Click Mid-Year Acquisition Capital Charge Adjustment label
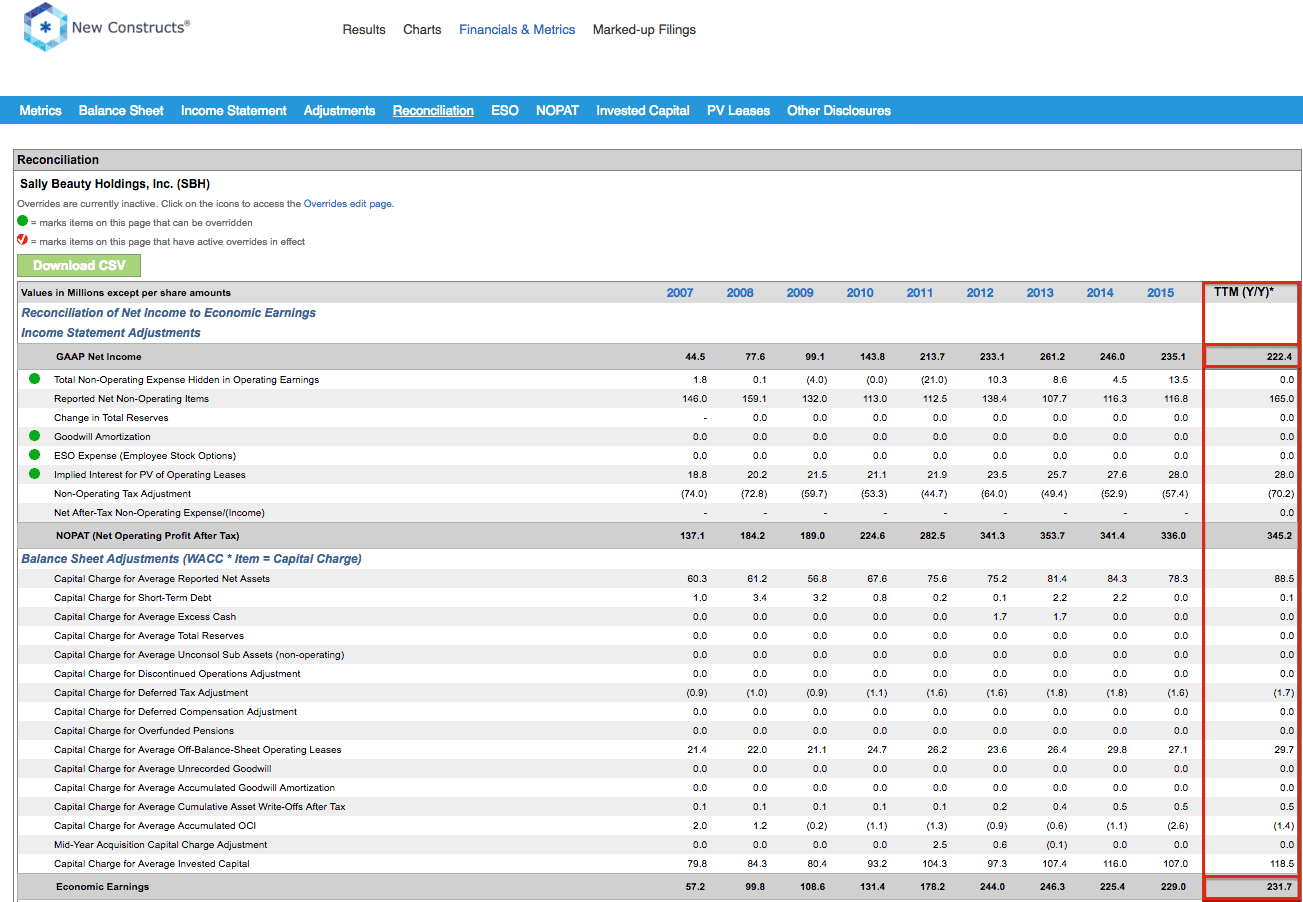The width and height of the screenshot is (1303, 902). click(161, 845)
